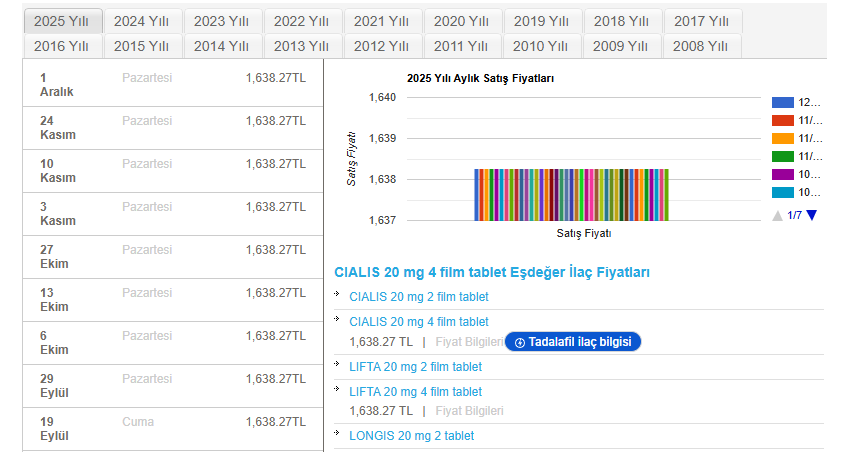Switch to the 2011 Yılı tab
The image size is (868, 452).
pyautogui.click(x=463, y=46)
